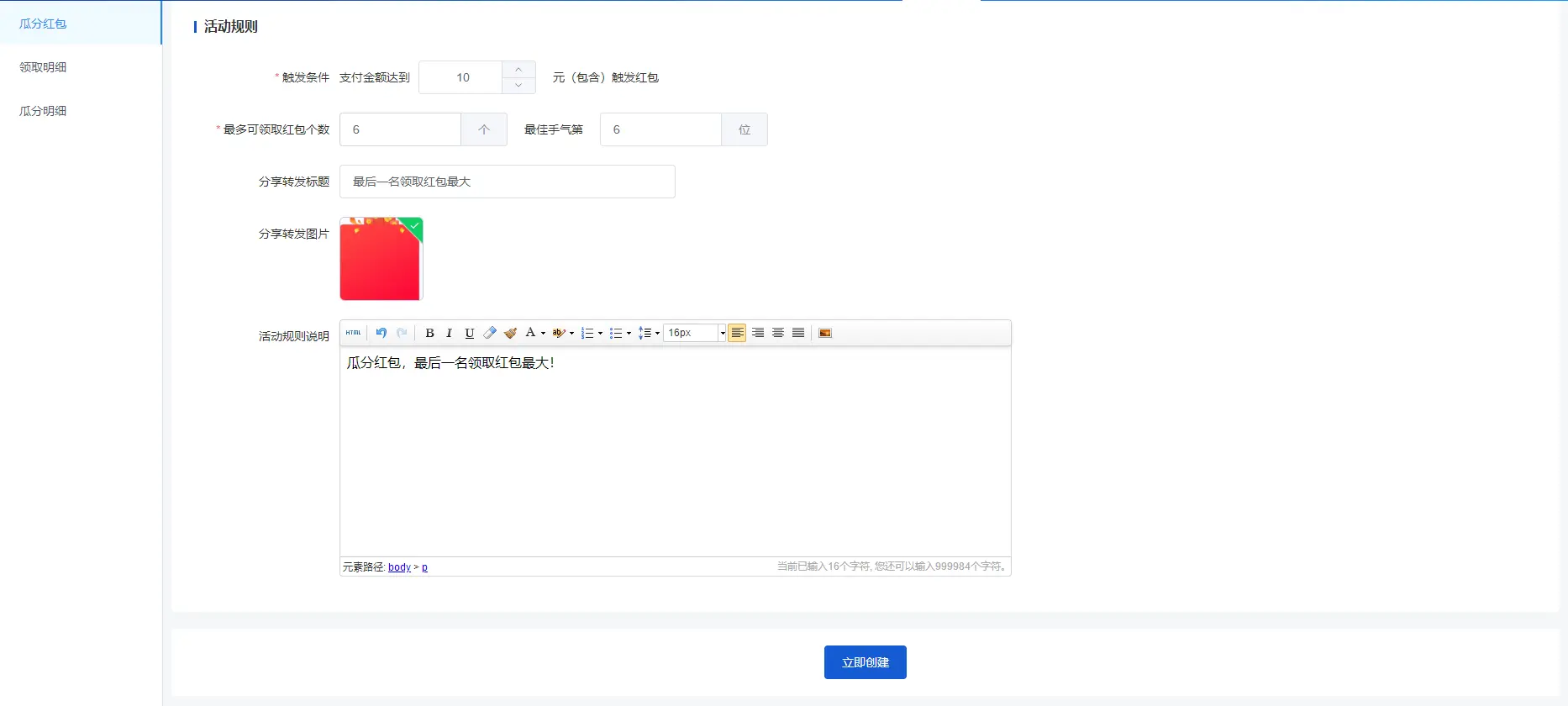Click the 位 unit suffix addon
The width and height of the screenshot is (1568, 706).
click(745, 129)
